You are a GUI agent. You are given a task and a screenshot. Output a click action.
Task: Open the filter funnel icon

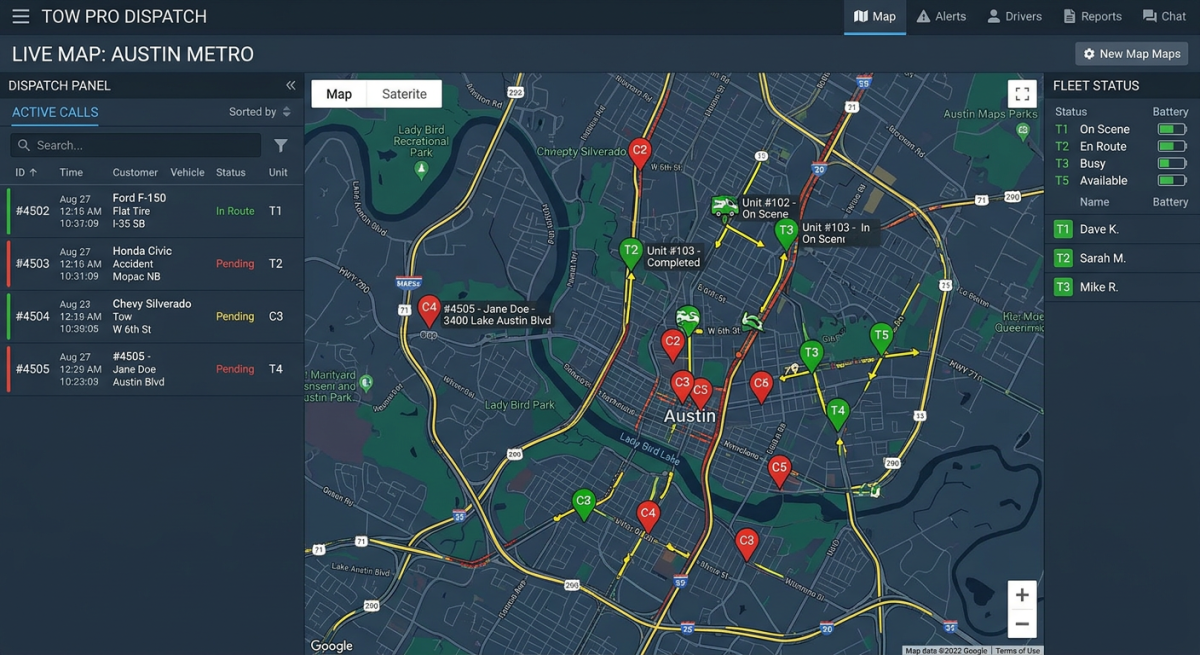tap(281, 146)
